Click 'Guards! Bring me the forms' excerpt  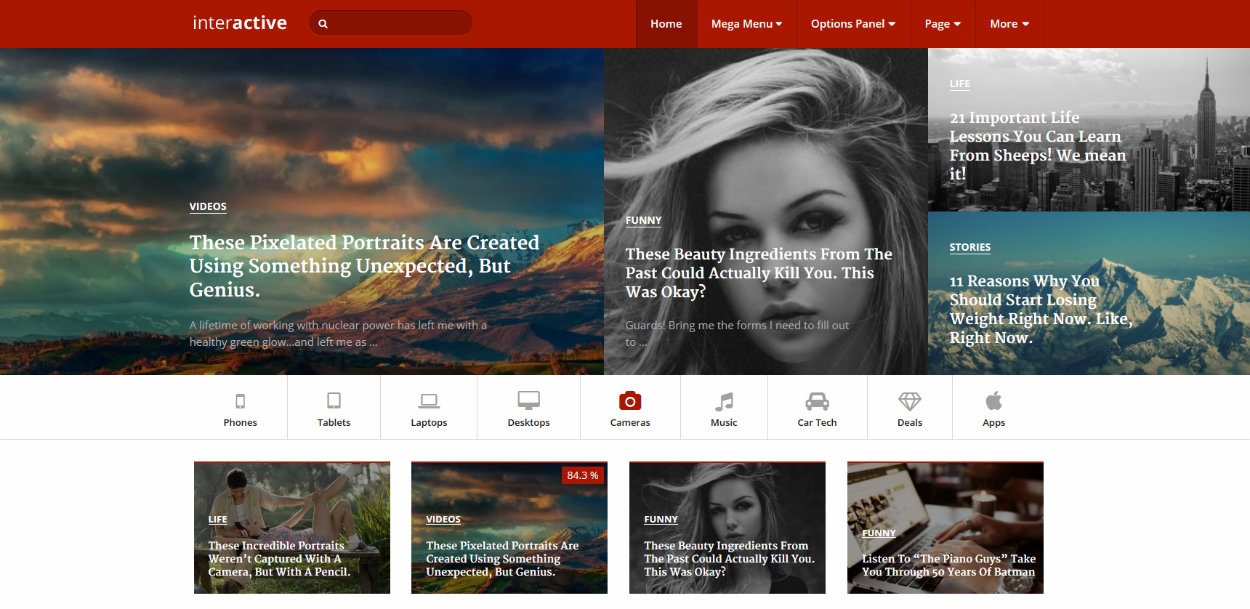[737, 333]
